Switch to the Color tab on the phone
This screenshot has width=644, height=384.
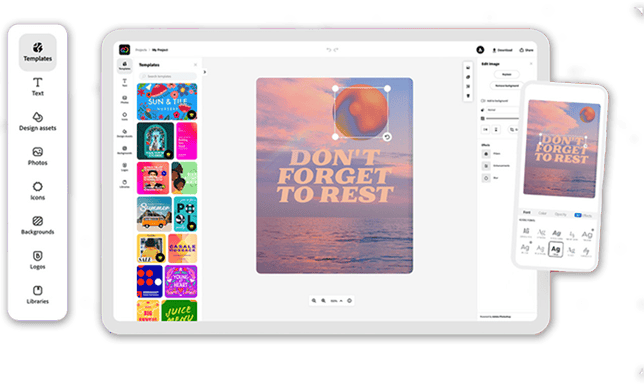542,213
